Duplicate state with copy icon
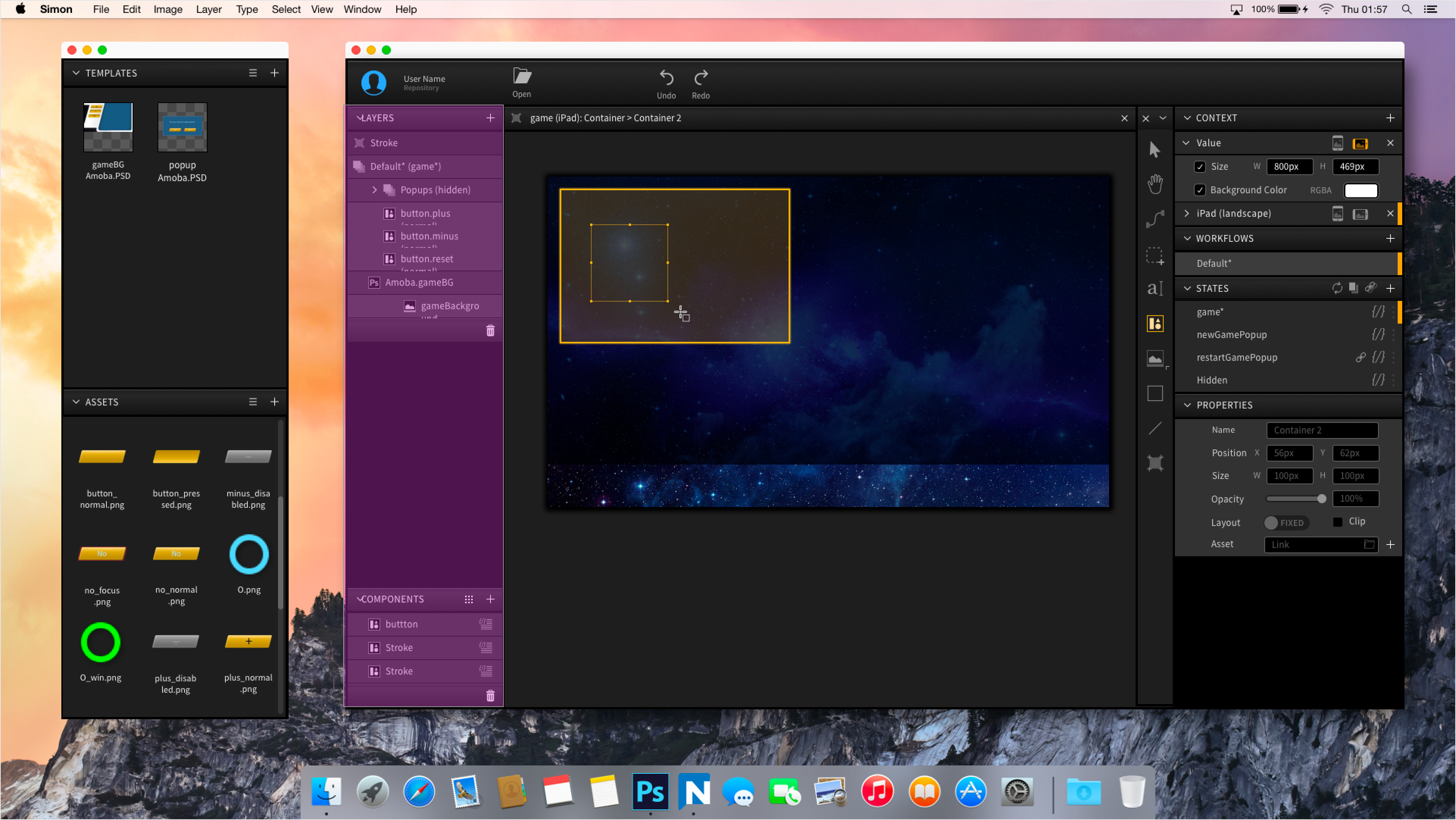 pos(1353,288)
